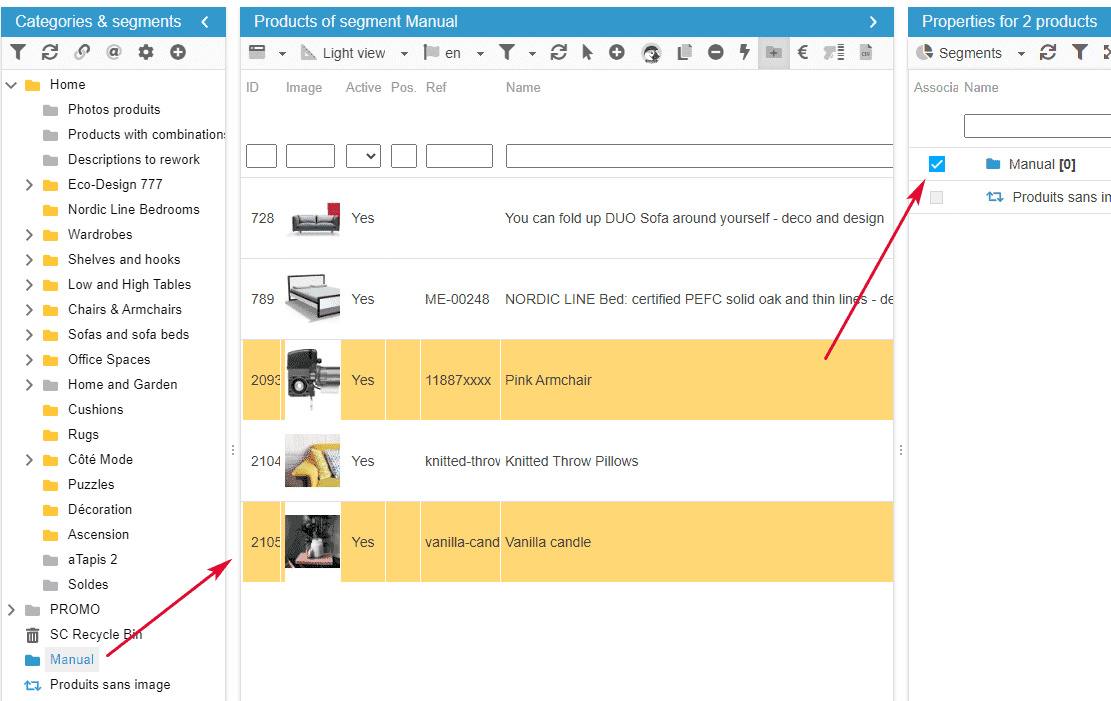Click the filter icon in Categories toolbar

[18, 52]
